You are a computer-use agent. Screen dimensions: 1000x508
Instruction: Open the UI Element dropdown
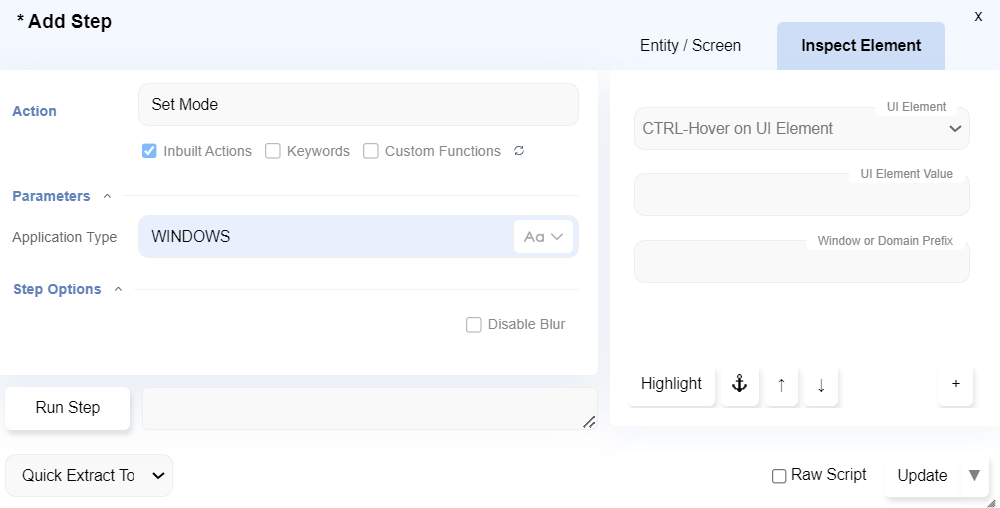click(x=801, y=128)
